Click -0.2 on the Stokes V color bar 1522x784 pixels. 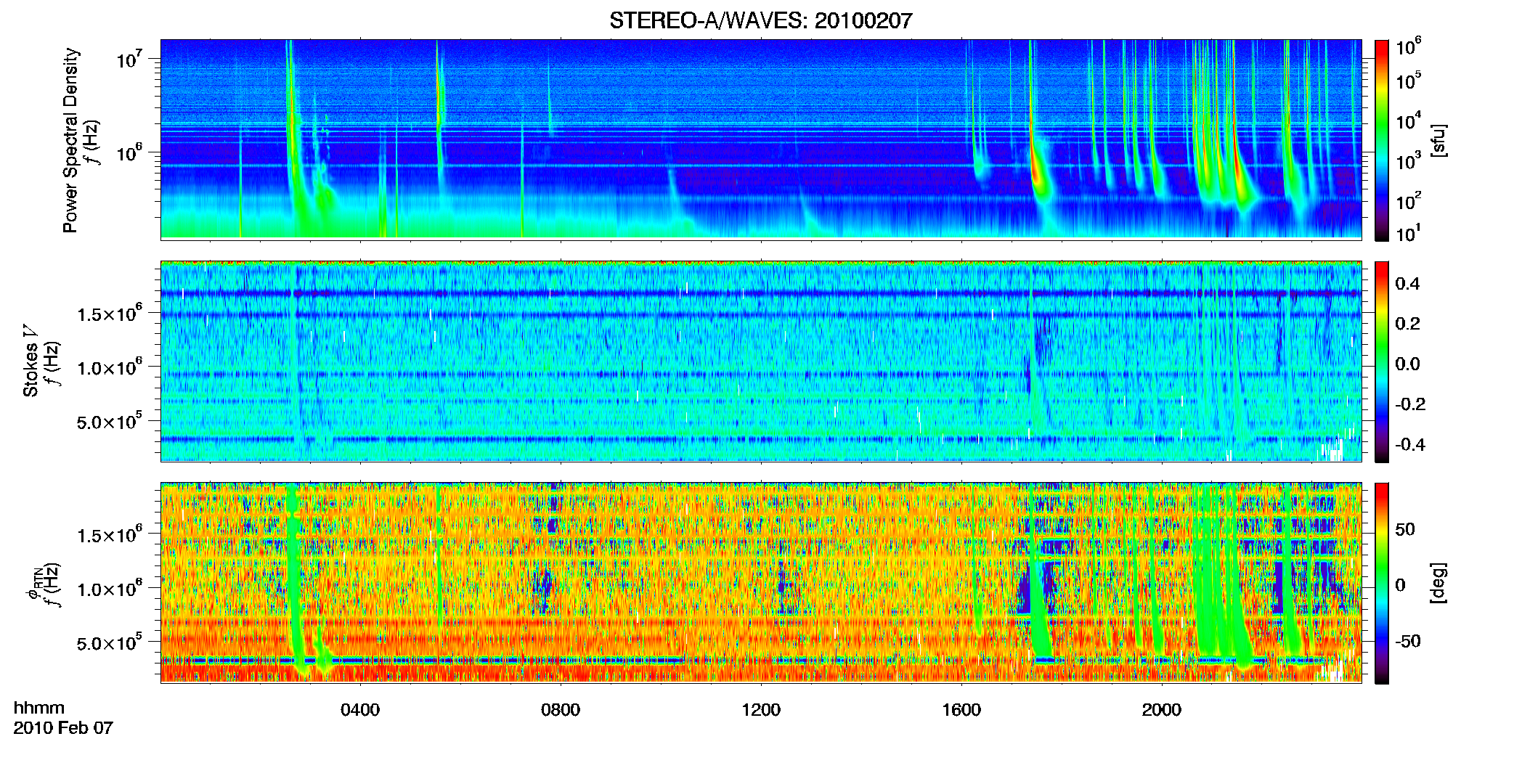click(1409, 404)
